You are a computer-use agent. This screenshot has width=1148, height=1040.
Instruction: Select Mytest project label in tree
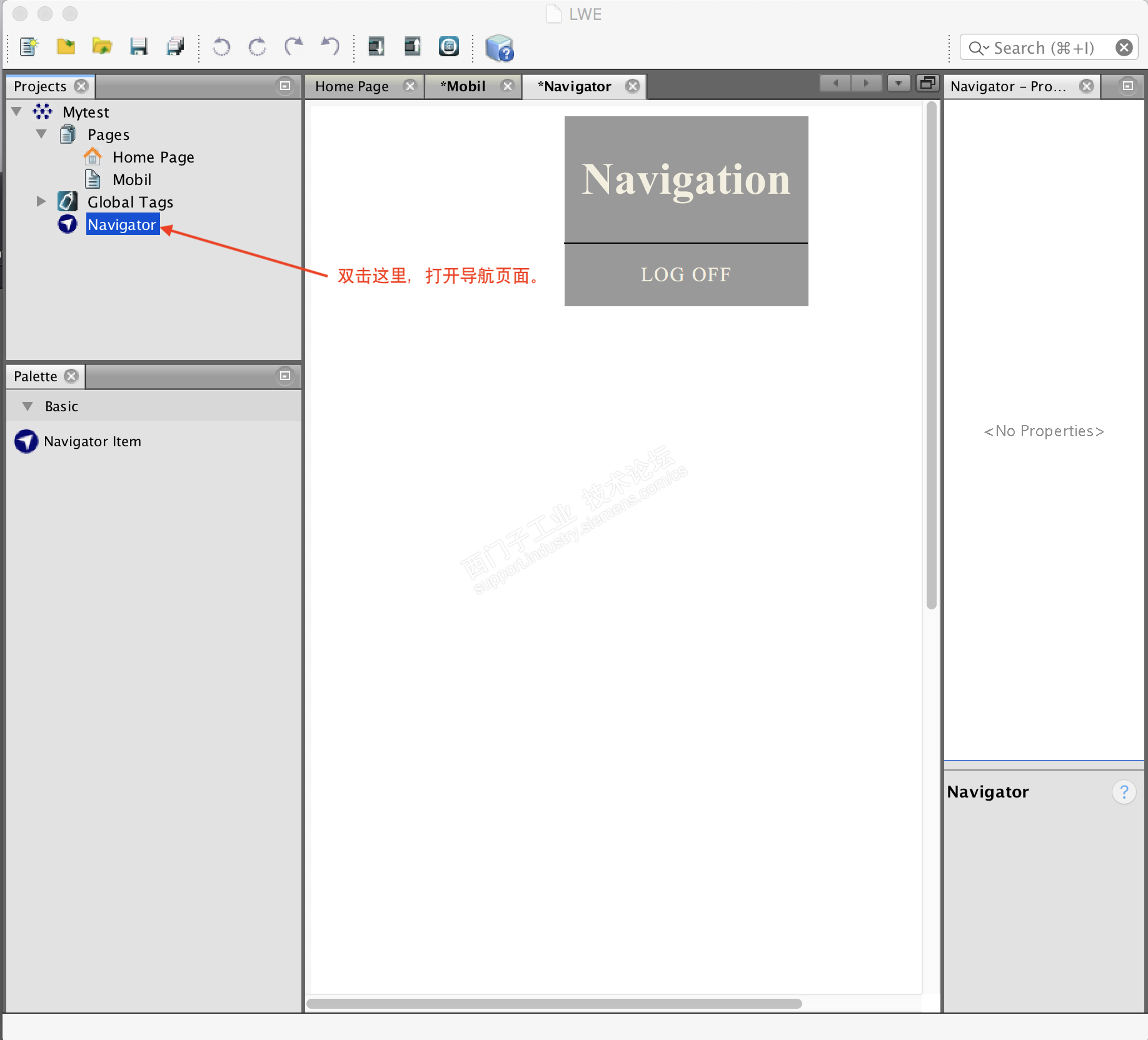(86, 112)
